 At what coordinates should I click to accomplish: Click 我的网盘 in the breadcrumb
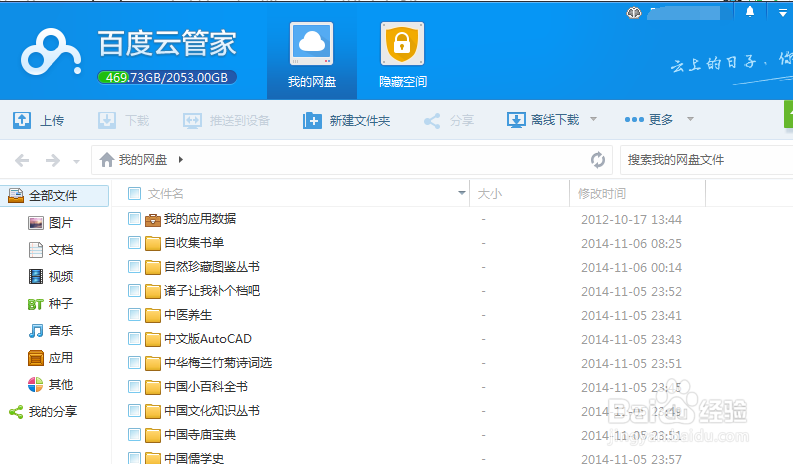143,160
